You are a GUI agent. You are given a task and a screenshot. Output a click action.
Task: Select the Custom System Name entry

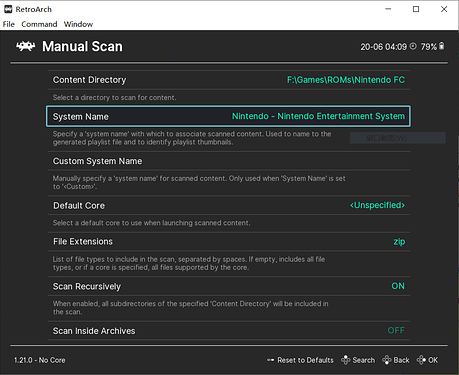[x=229, y=161]
